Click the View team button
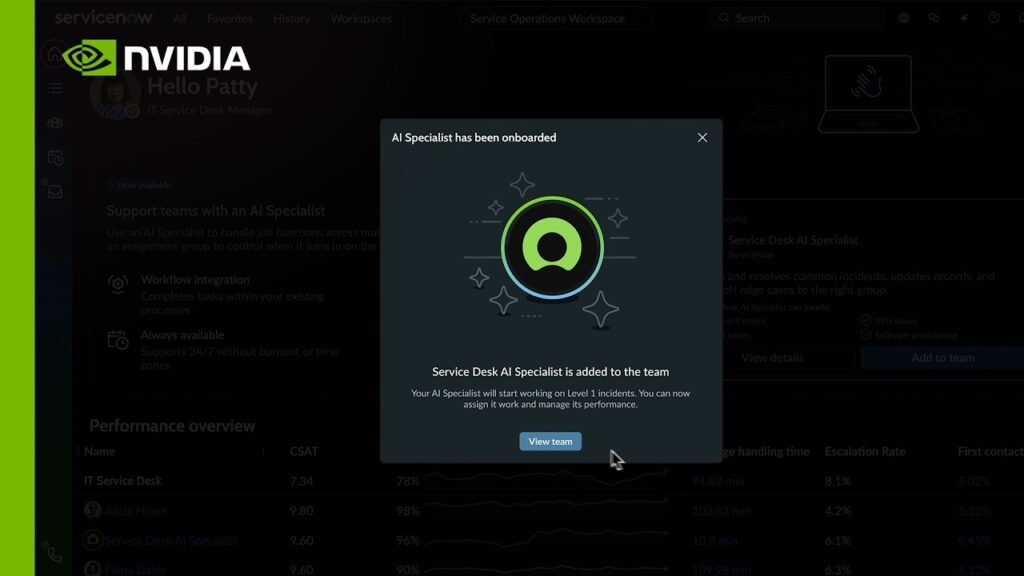1024x576 pixels. [550, 441]
